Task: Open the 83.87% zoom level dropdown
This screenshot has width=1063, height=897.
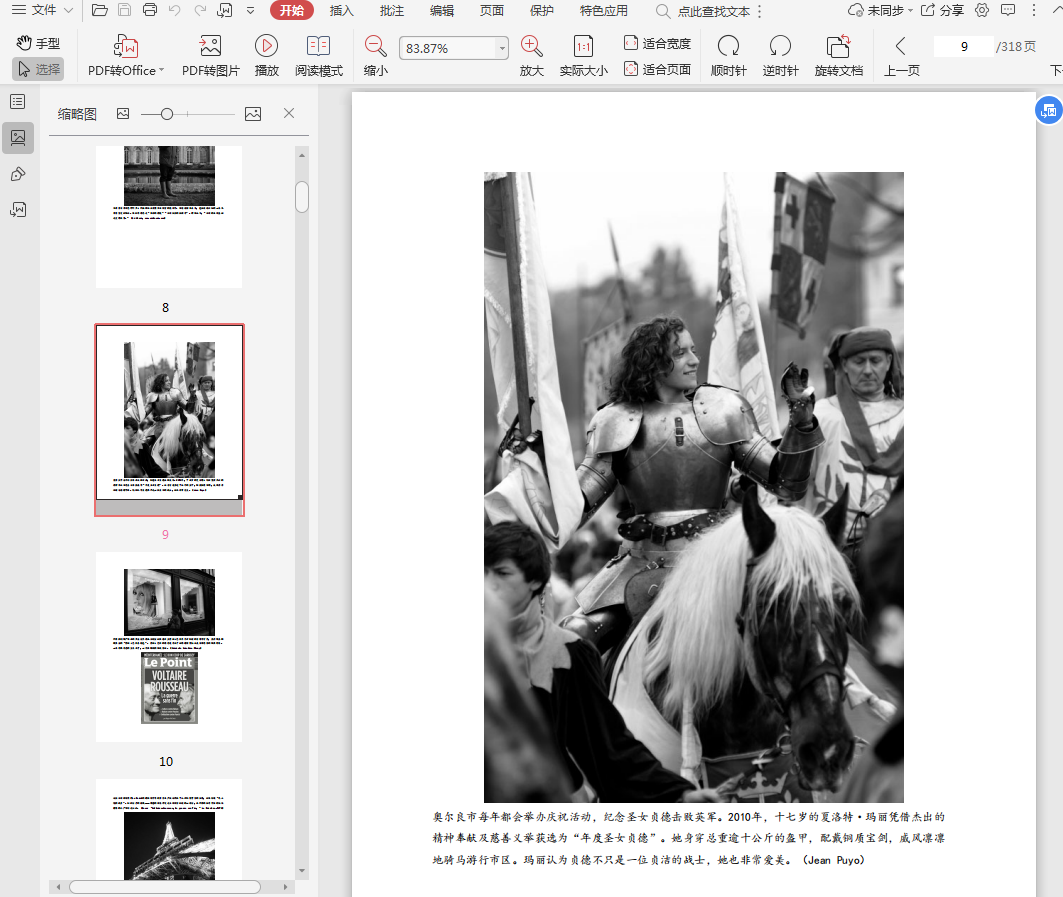Action: [x=501, y=48]
